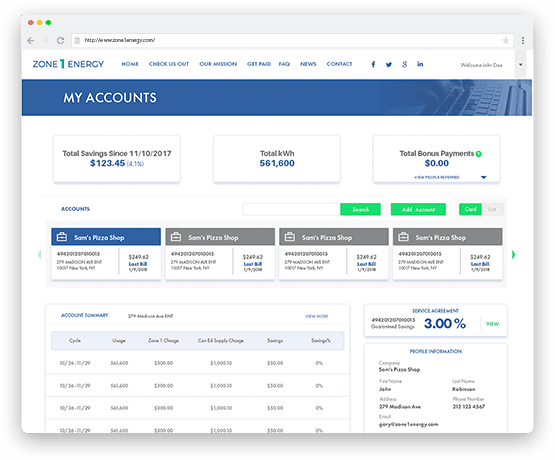This screenshot has height=460, width=555.
Task: Switch to Card view toggle
Action: coord(470,209)
